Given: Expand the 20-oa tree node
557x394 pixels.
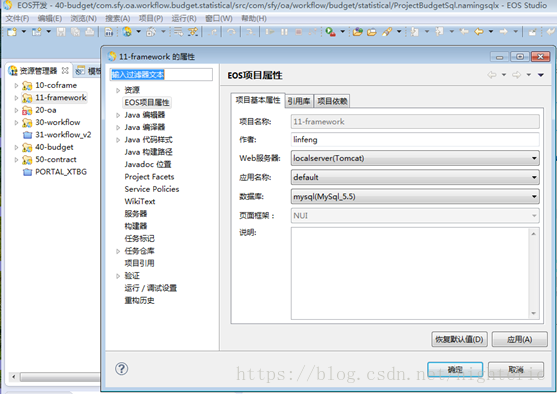Looking at the screenshot, I should [x=16, y=110].
